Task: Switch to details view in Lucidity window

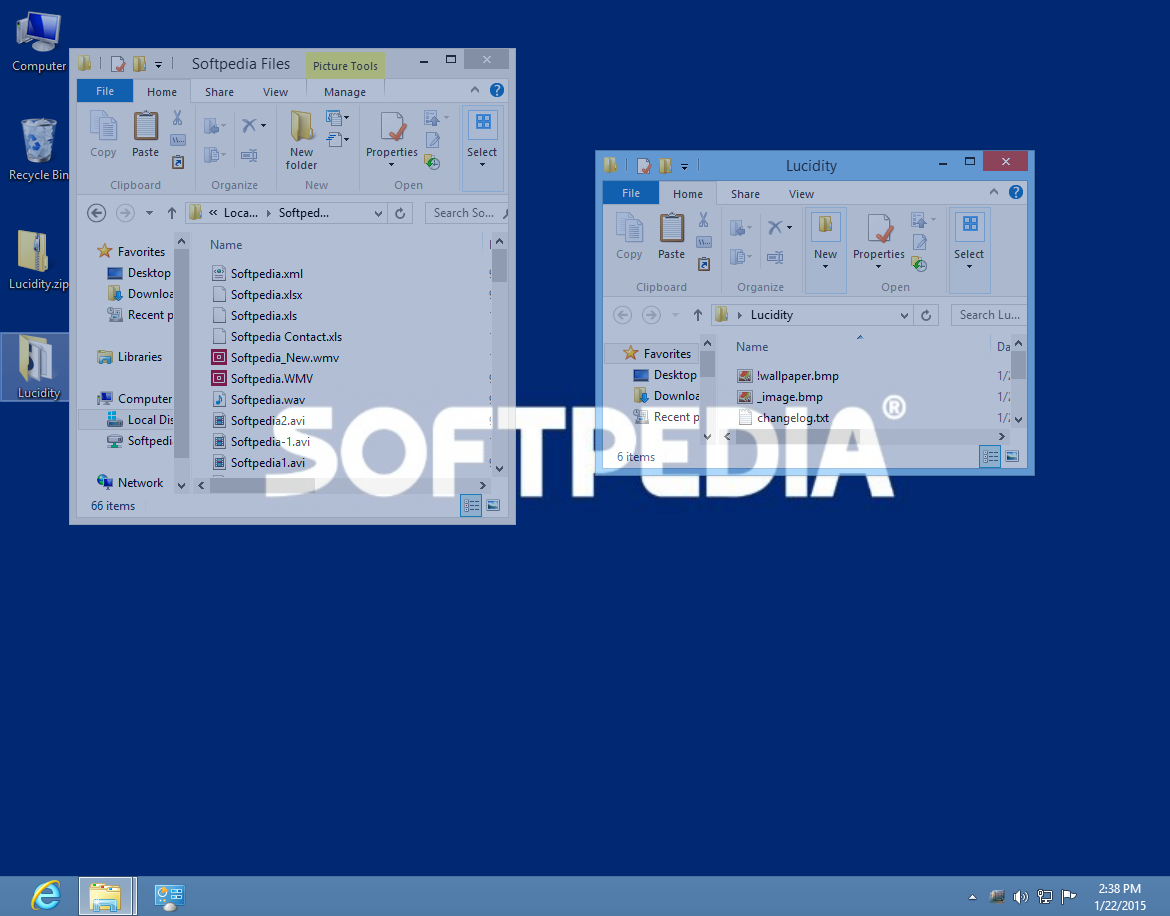Action: [x=990, y=457]
